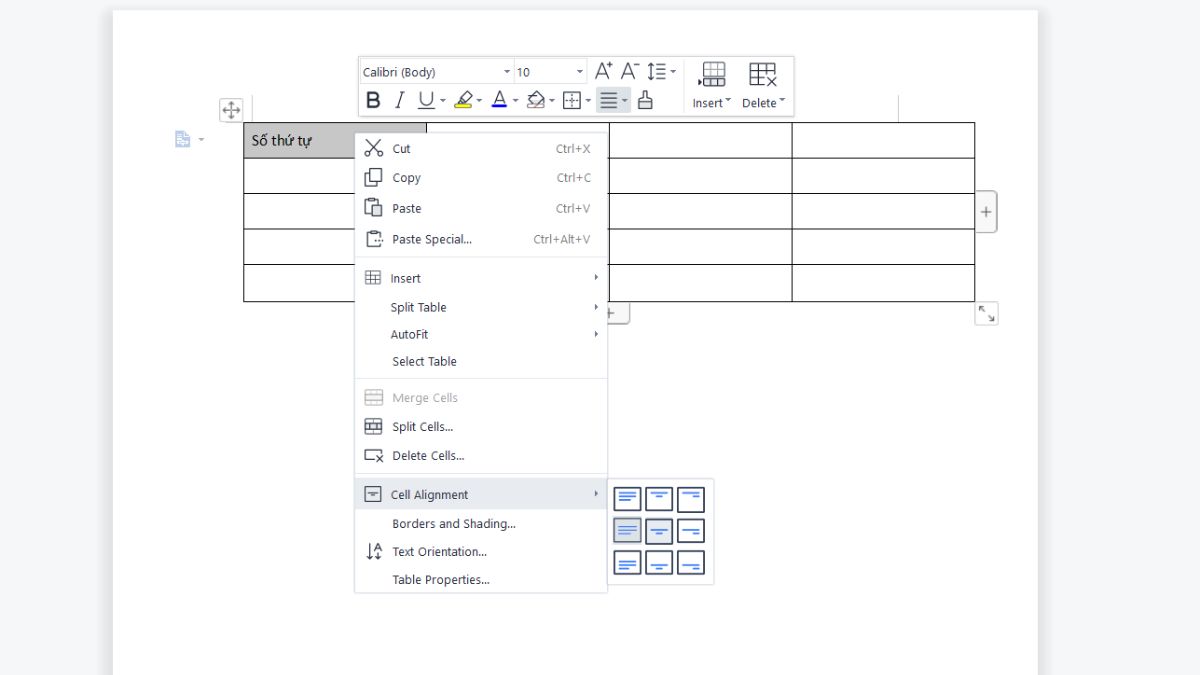Select the format painter brush icon
Image resolution: width=1200 pixels, height=675 pixels.
[645, 100]
